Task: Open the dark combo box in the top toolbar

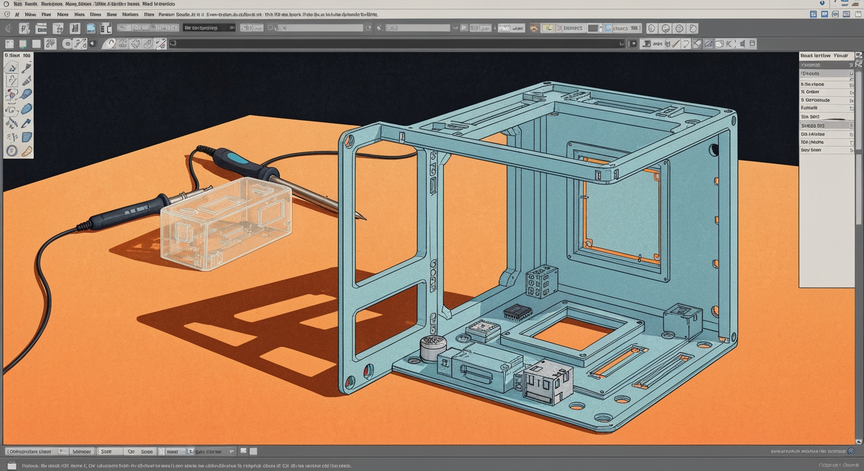Action: pos(209,28)
